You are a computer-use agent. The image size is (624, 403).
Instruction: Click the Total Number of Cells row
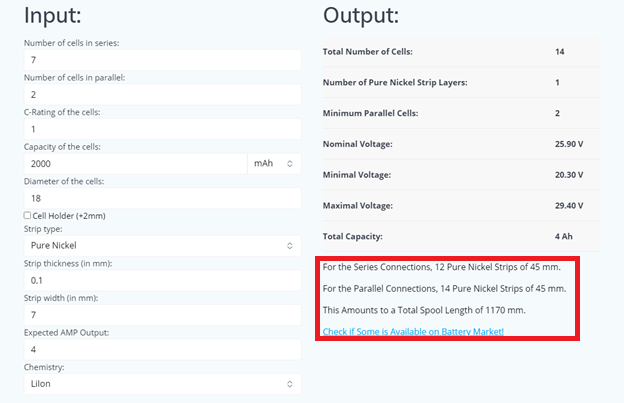tap(458, 51)
